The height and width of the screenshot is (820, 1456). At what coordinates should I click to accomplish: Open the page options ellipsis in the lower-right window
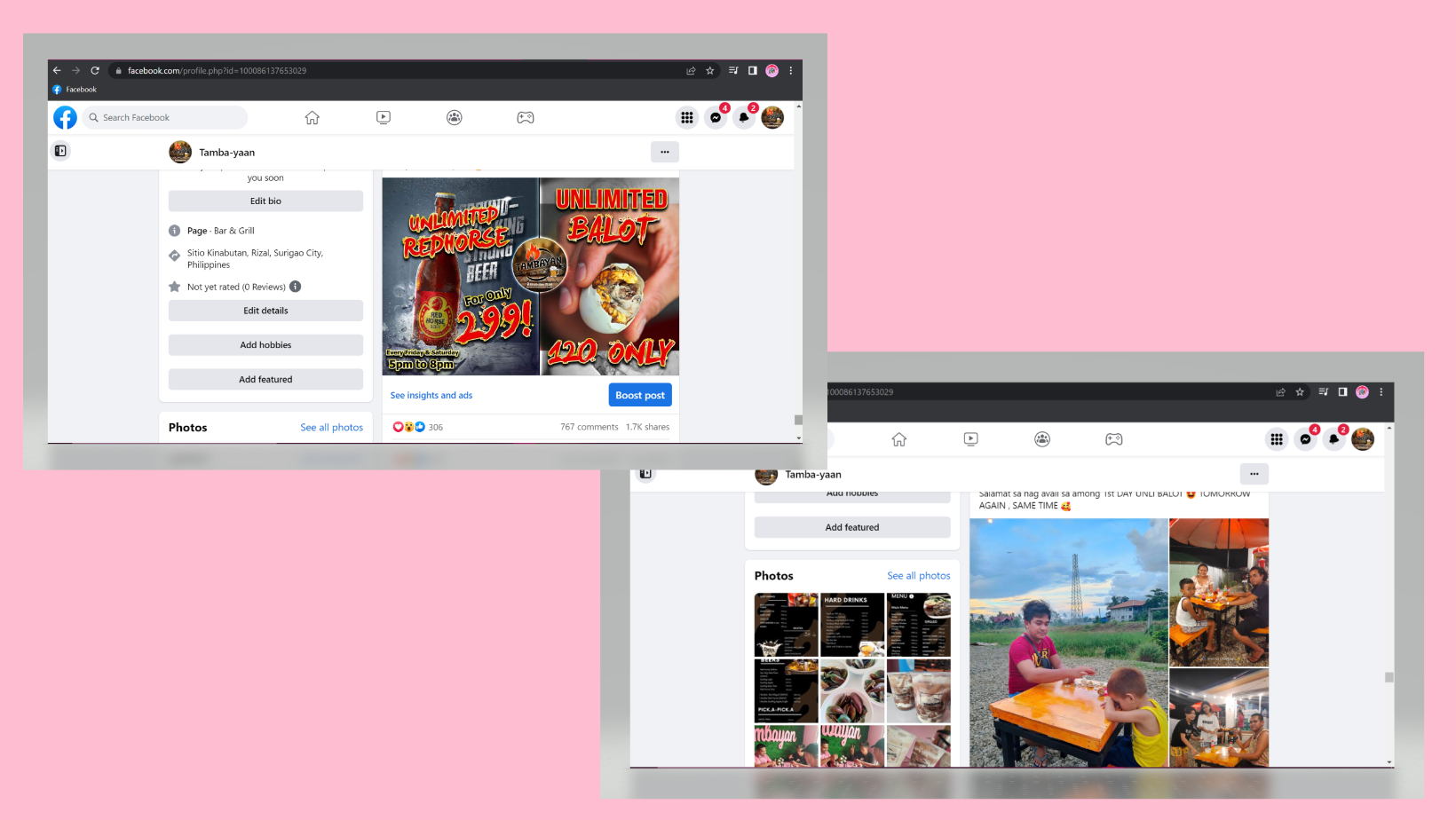tap(1254, 474)
